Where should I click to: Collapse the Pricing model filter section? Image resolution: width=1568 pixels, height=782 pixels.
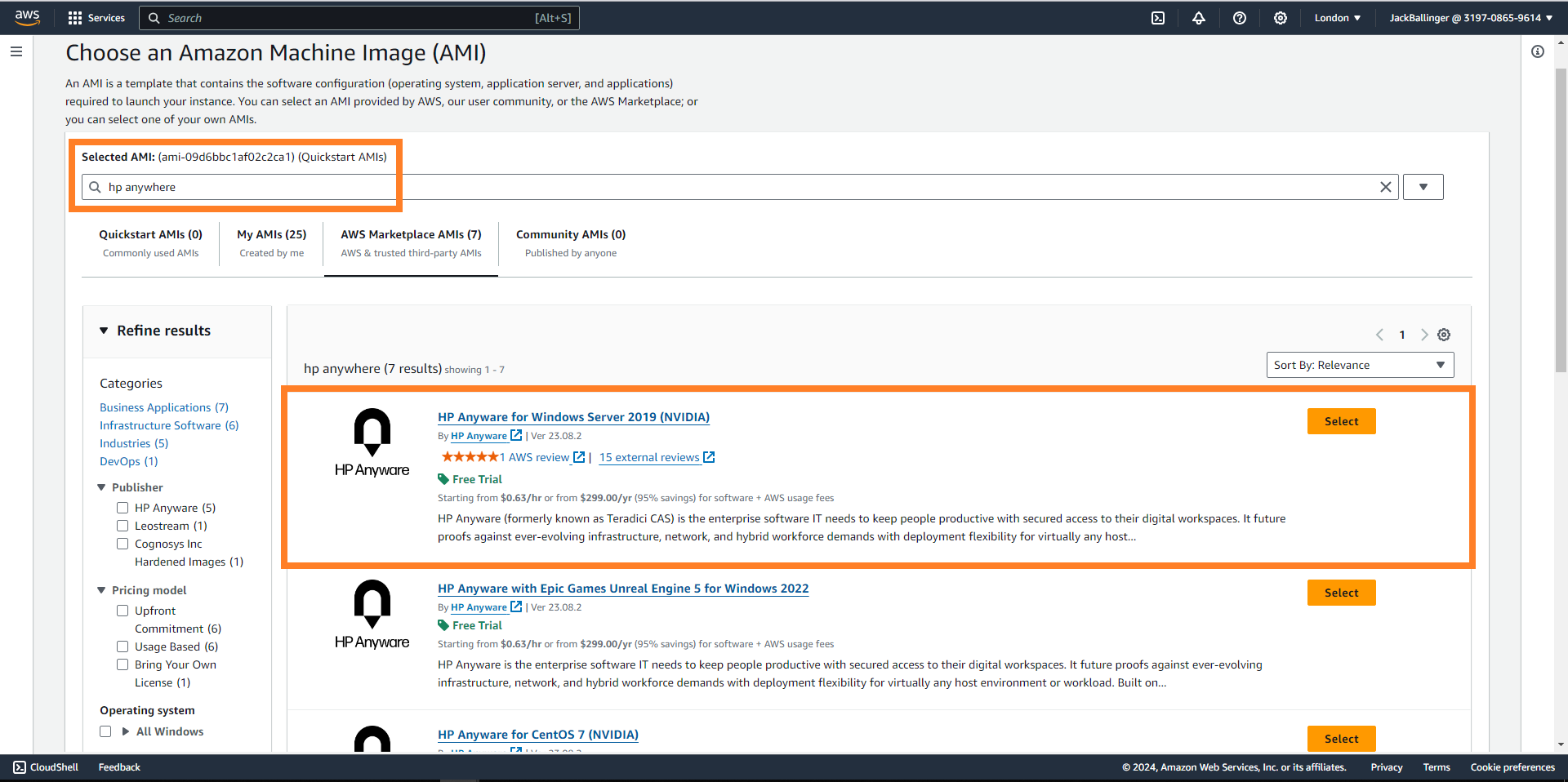coord(101,590)
